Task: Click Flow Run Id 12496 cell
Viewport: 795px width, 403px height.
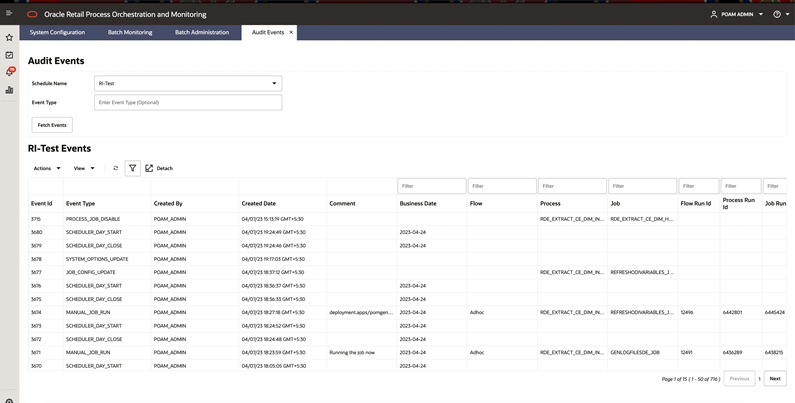Action: pos(686,312)
